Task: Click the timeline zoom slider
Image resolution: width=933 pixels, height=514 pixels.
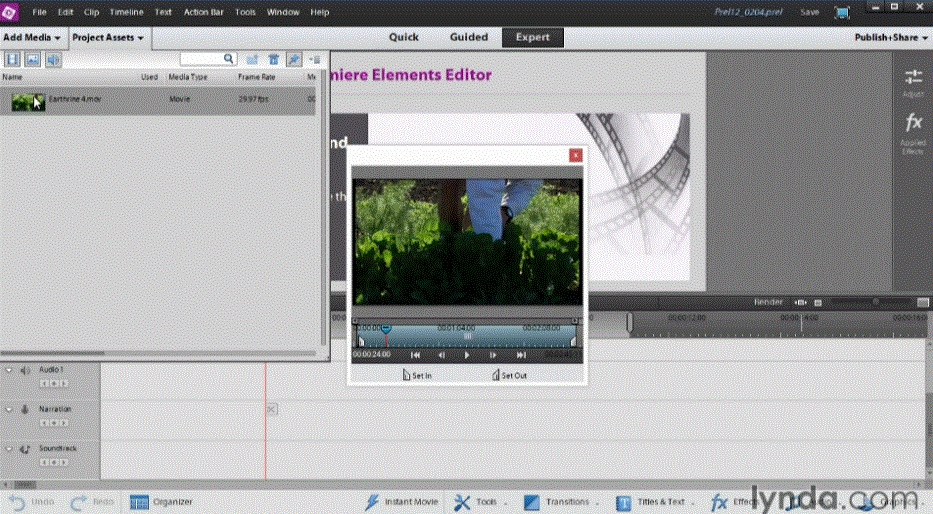Action: tap(875, 303)
